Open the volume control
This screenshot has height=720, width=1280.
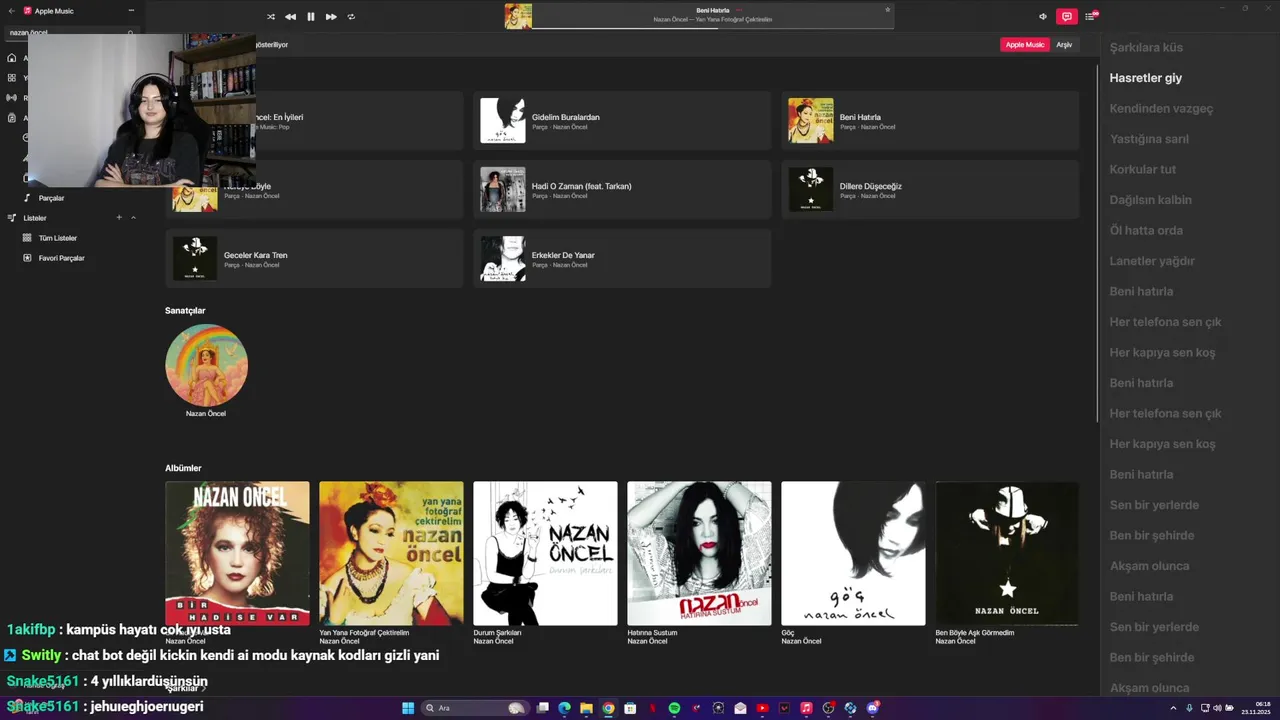click(1042, 16)
